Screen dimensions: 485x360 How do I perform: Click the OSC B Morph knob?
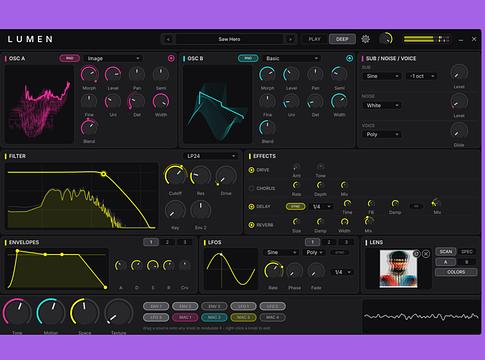pos(268,74)
